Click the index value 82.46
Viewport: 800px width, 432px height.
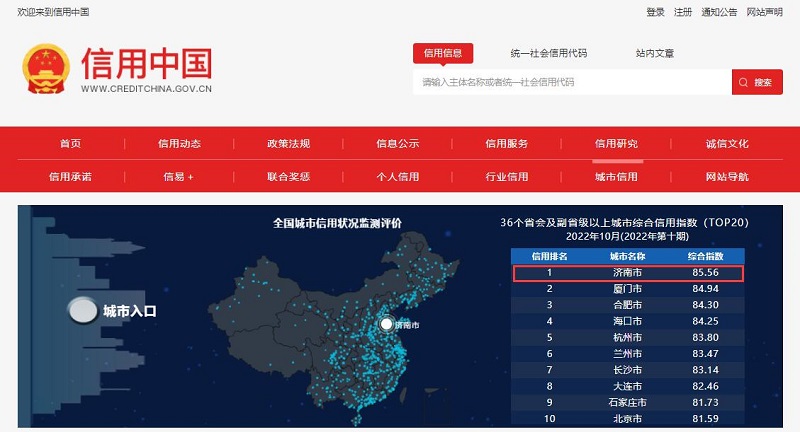(706, 386)
